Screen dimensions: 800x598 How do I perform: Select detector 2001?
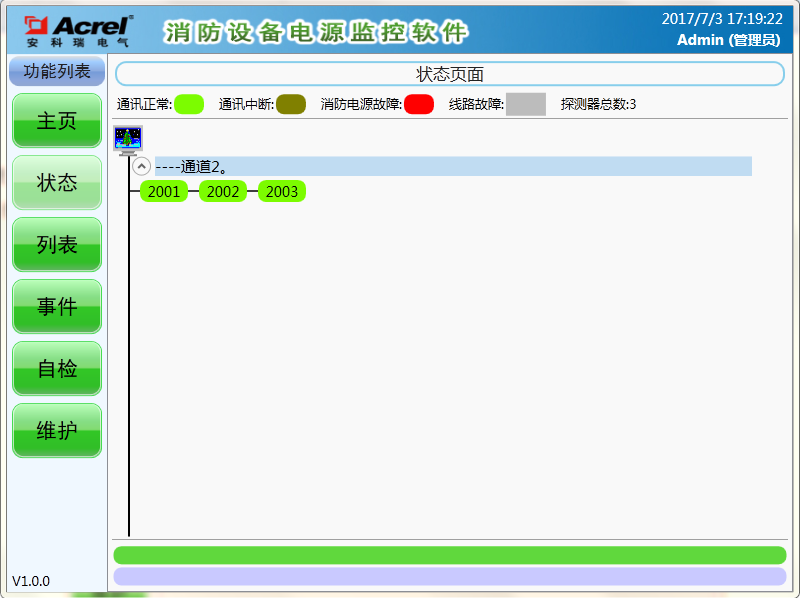point(164,191)
